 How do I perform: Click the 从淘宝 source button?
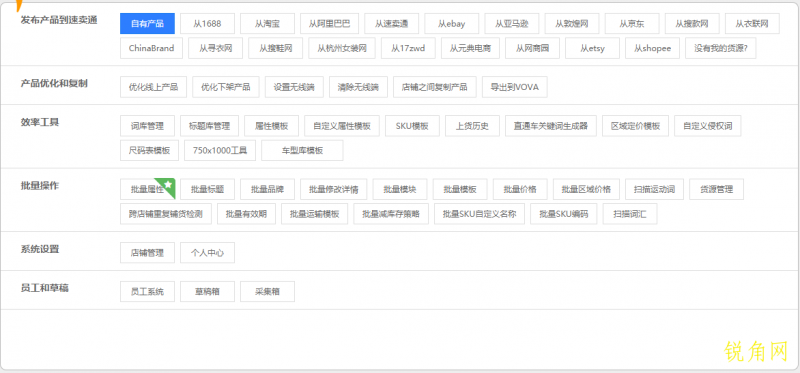coord(267,23)
